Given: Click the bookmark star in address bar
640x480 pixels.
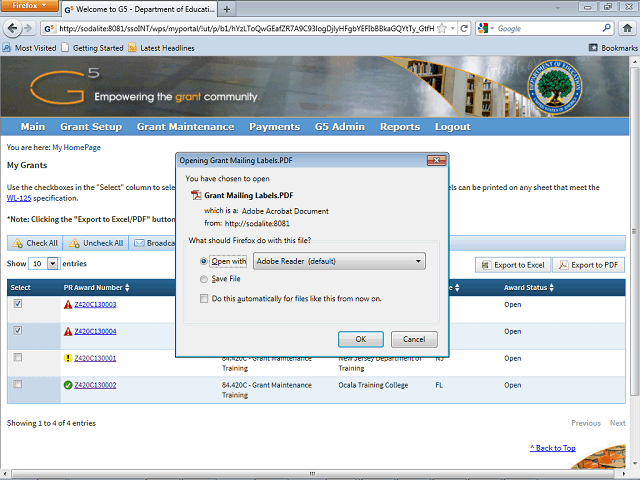Looking at the screenshot, I should [x=442, y=28].
